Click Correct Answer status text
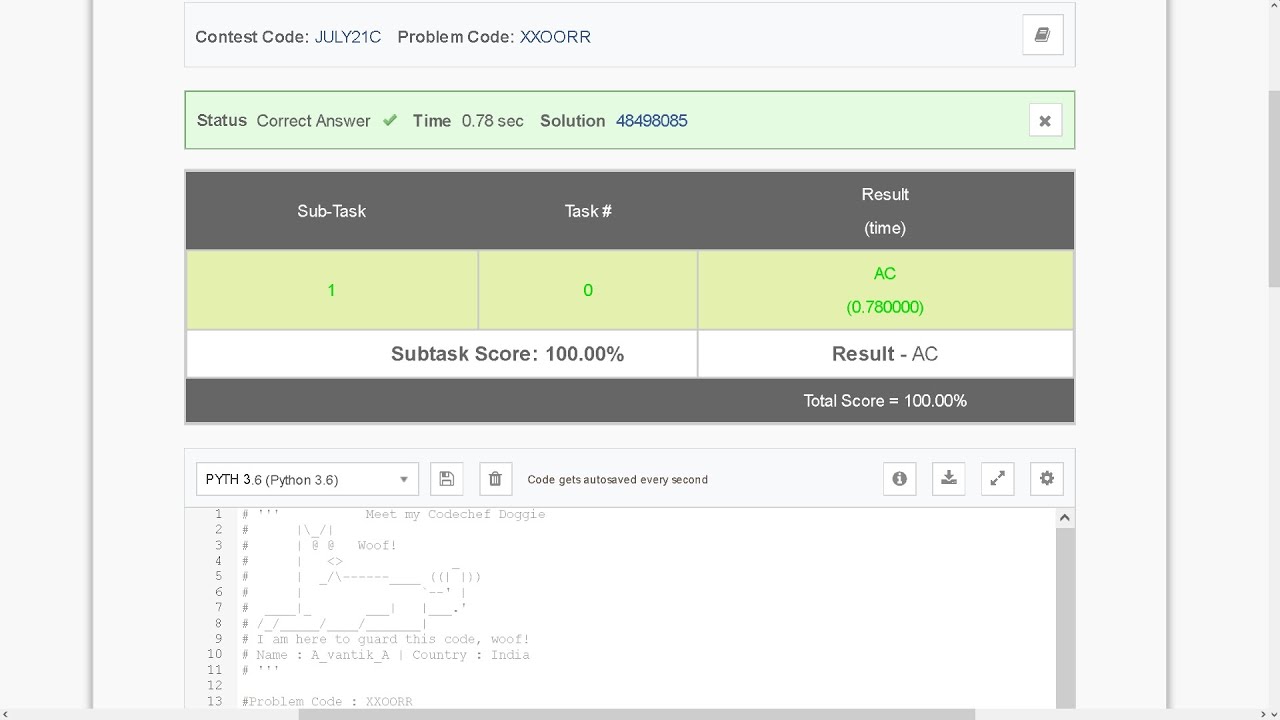The image size is (1280, 720). 313,121
